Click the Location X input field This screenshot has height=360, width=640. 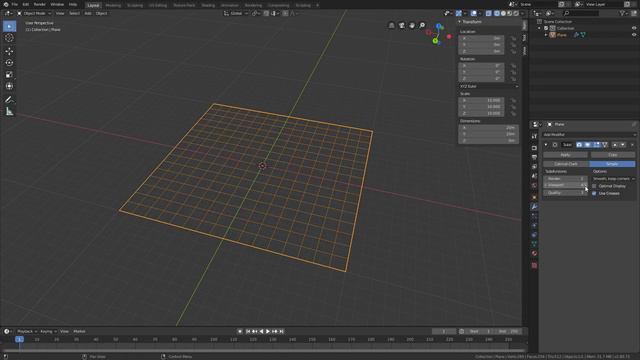pos(481,38)
